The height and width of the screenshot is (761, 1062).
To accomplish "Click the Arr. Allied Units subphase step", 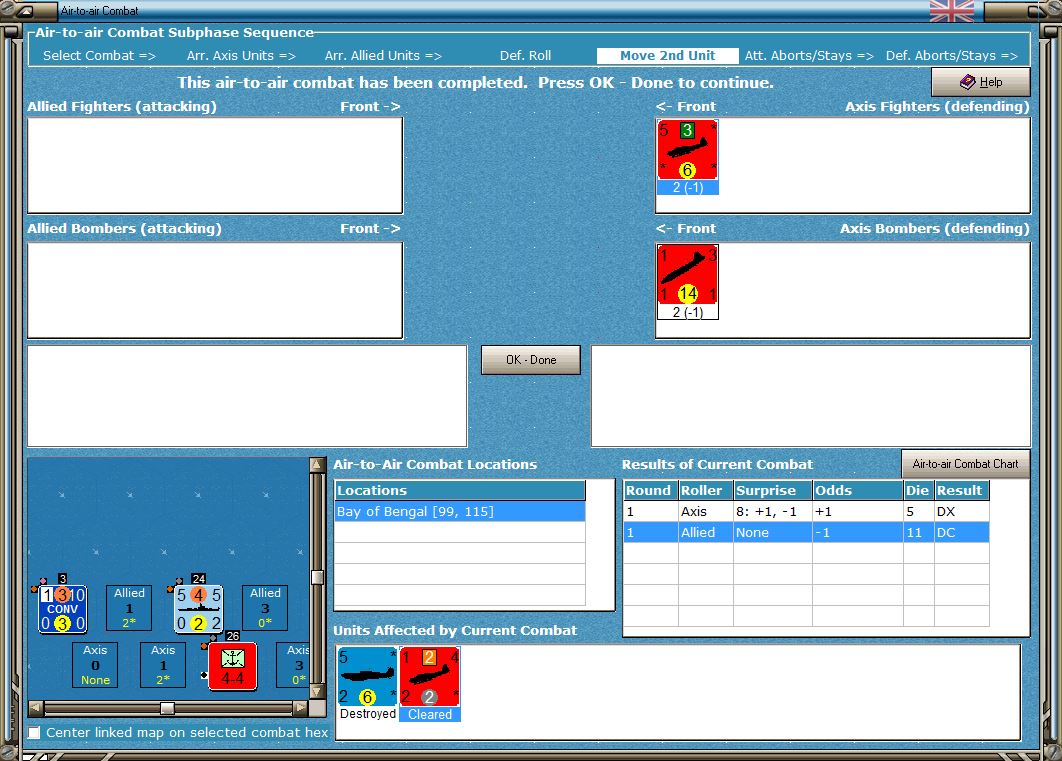I will pyautogui.click(x=383, y=56).
